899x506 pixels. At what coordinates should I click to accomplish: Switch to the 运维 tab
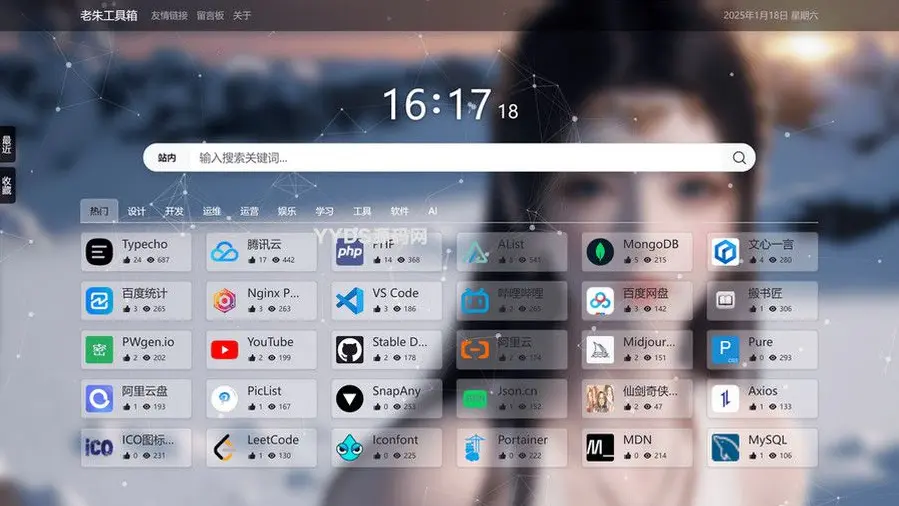pos(212,211)
